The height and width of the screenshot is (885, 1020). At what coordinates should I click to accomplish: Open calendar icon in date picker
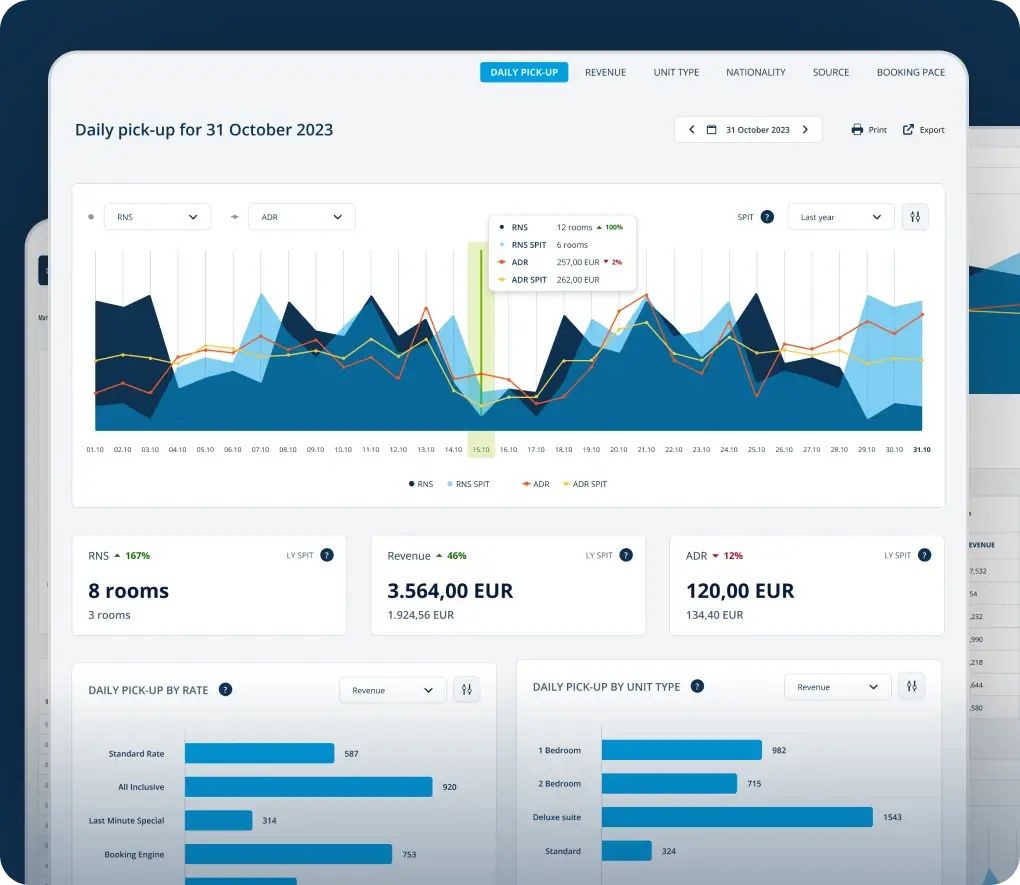click(x=712, y=129)
